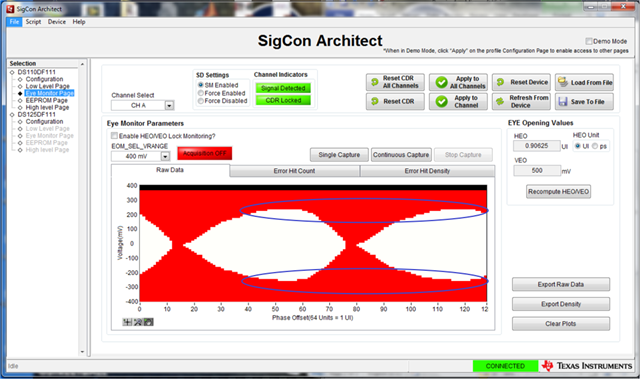Start a Single Capture
Viewport: 640px width, 379px height.
339,155
